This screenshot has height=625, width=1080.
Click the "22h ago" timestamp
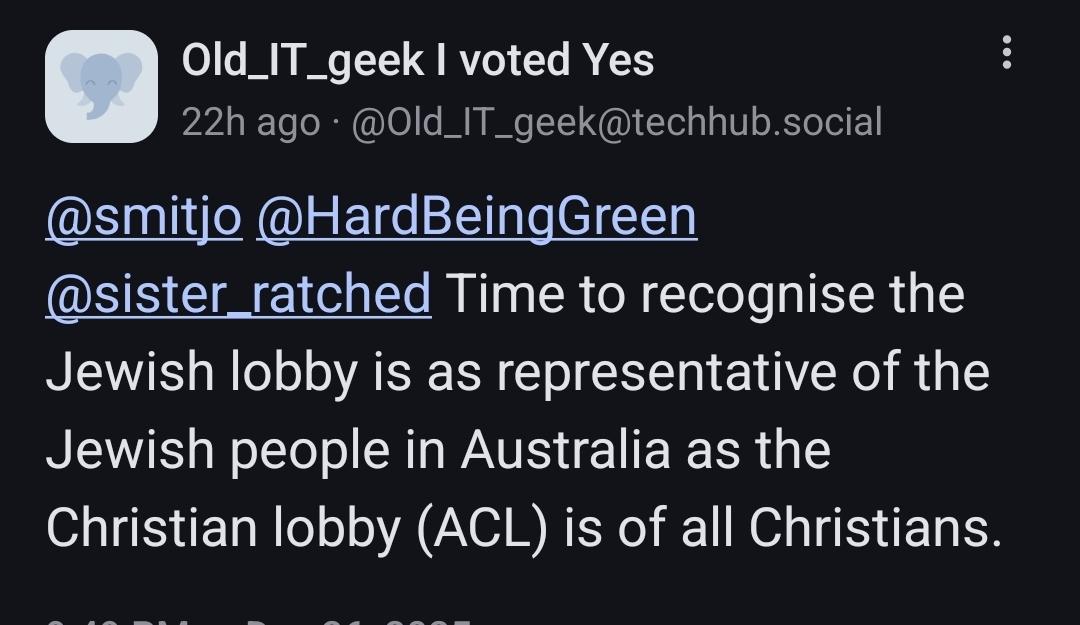coord(250,122)
